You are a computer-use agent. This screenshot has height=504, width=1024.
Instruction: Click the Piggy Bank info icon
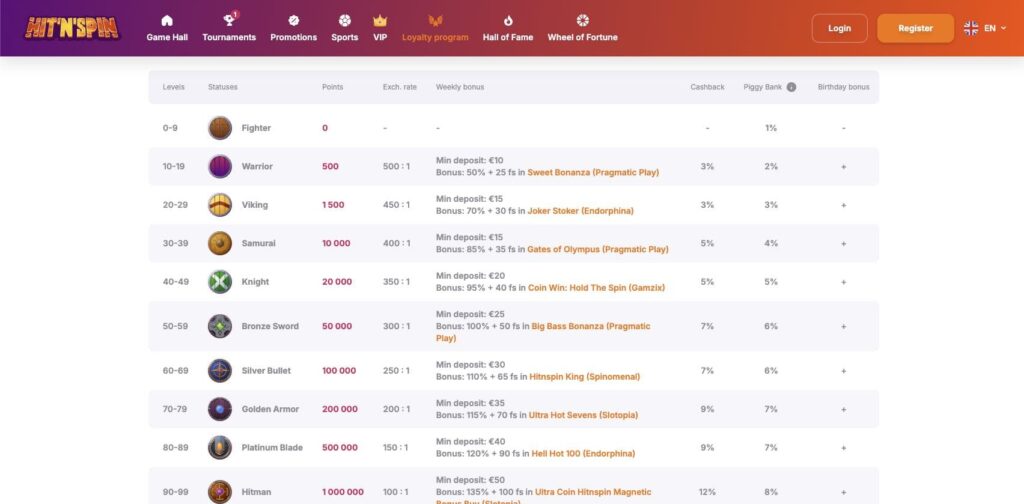coord(791,87)
